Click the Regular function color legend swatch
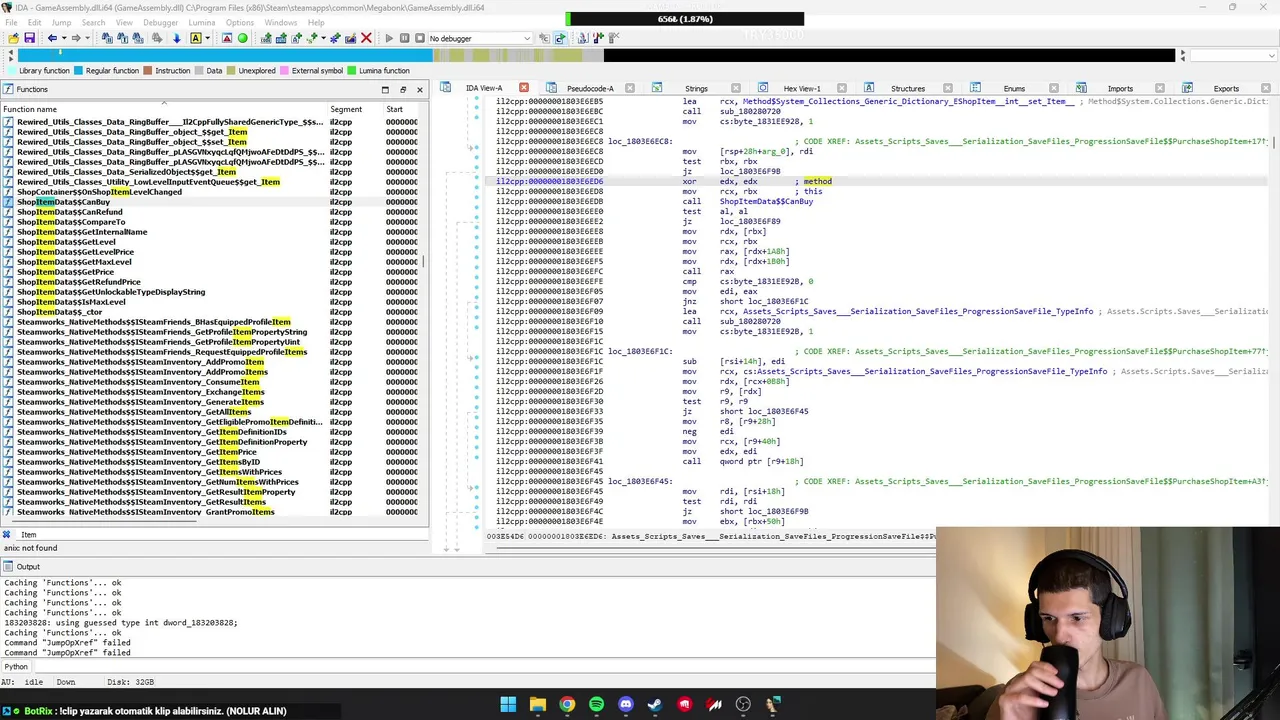Viewport: 1280px width, 720px height. [x=79, y=71]
